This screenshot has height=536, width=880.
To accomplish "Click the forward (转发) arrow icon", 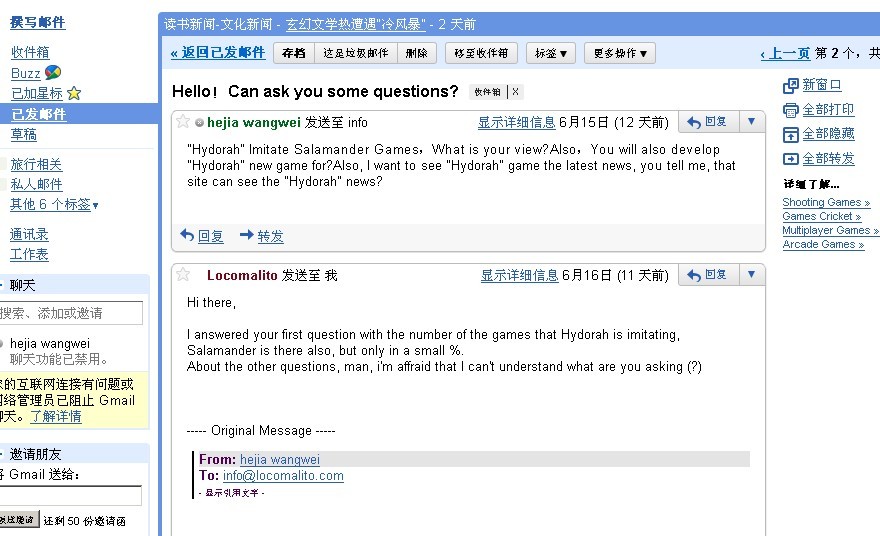I will [246, 236].
